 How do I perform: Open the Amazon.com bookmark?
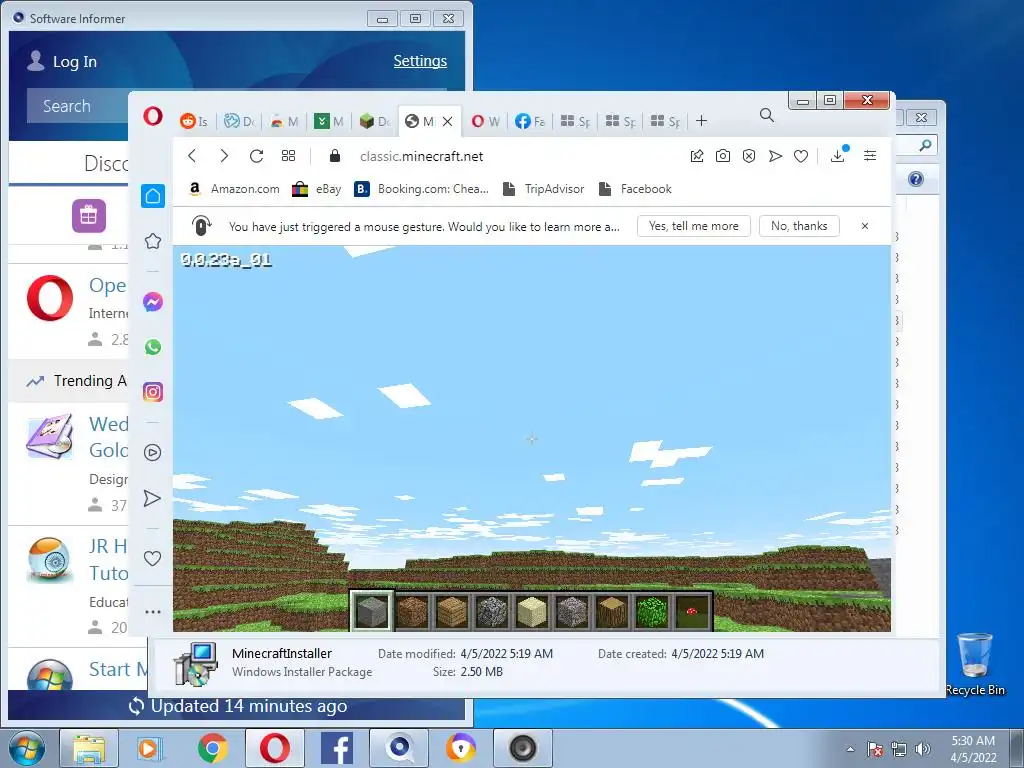[234, 189]
